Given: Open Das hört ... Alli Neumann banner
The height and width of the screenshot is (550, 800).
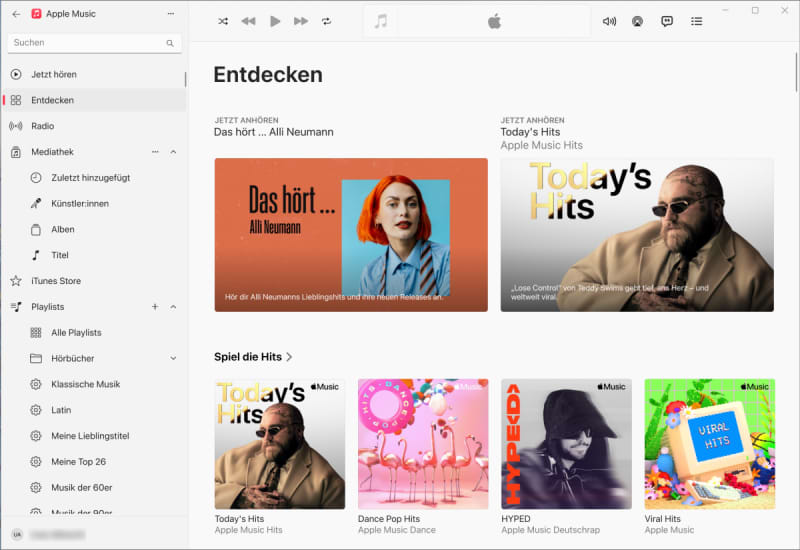Looking at the screenshot, I should [x=351, y=235].
